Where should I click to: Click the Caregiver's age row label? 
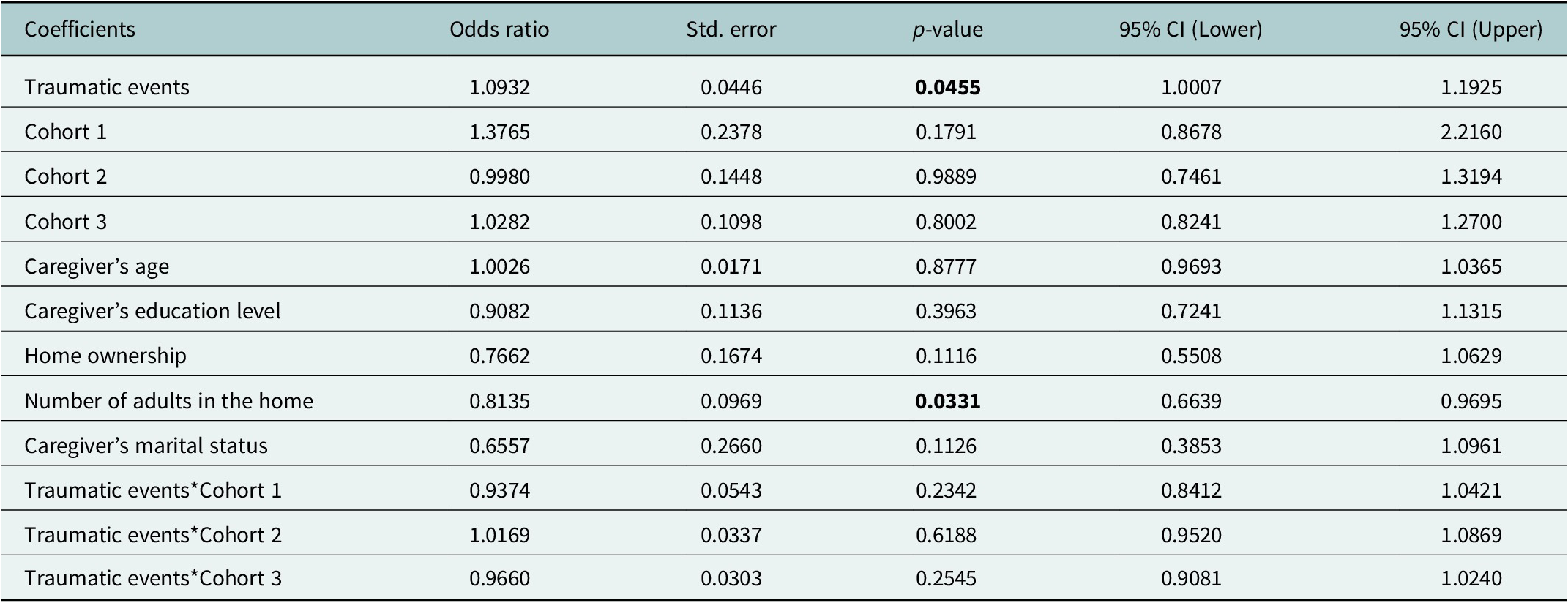click(x=97, y=266)
